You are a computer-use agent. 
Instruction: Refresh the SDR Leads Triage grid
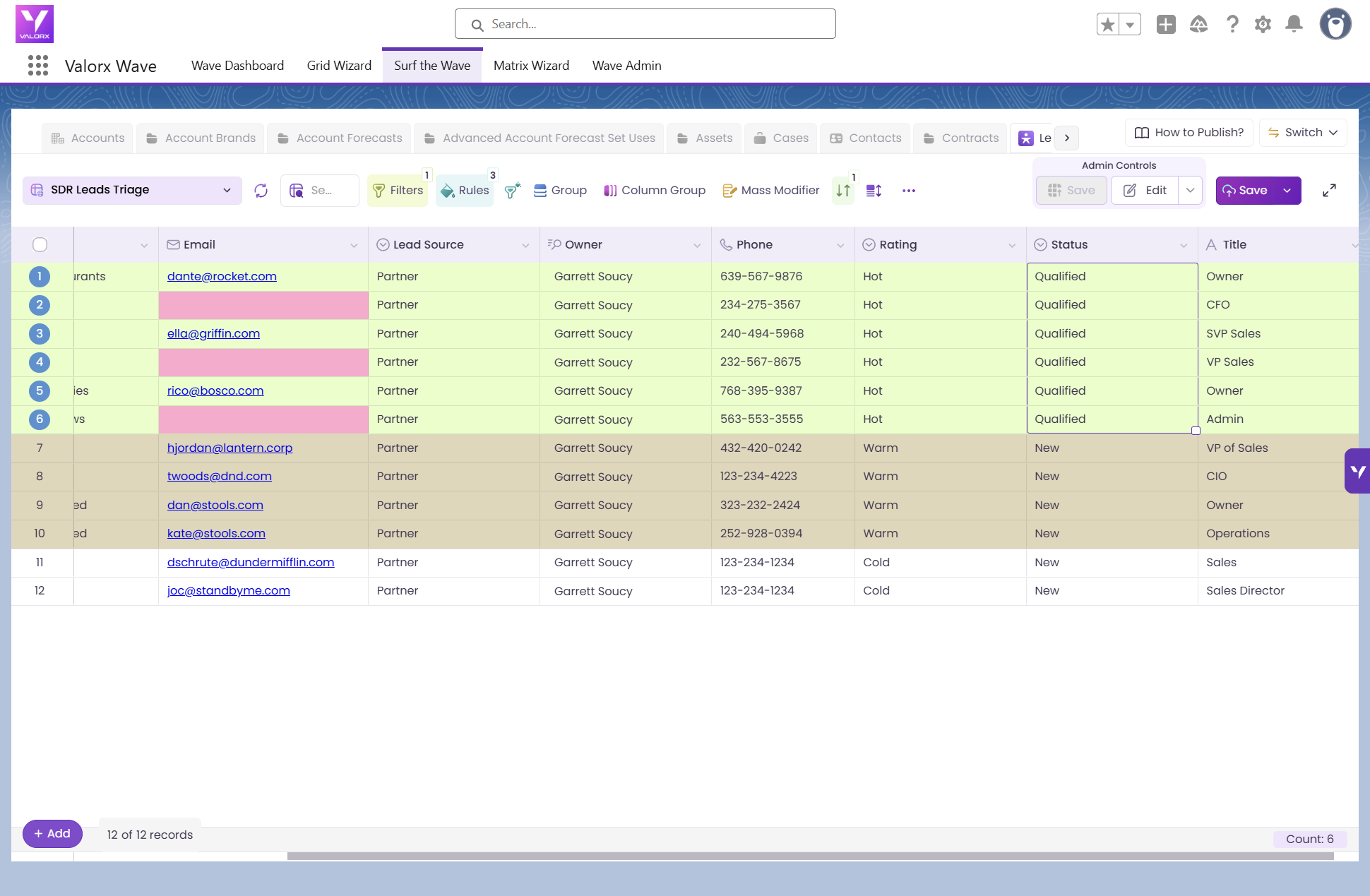(261, 191)
